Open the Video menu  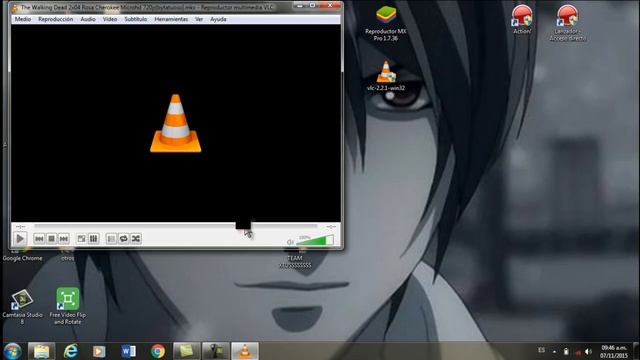pyautogui.click(x=110, y=19)
